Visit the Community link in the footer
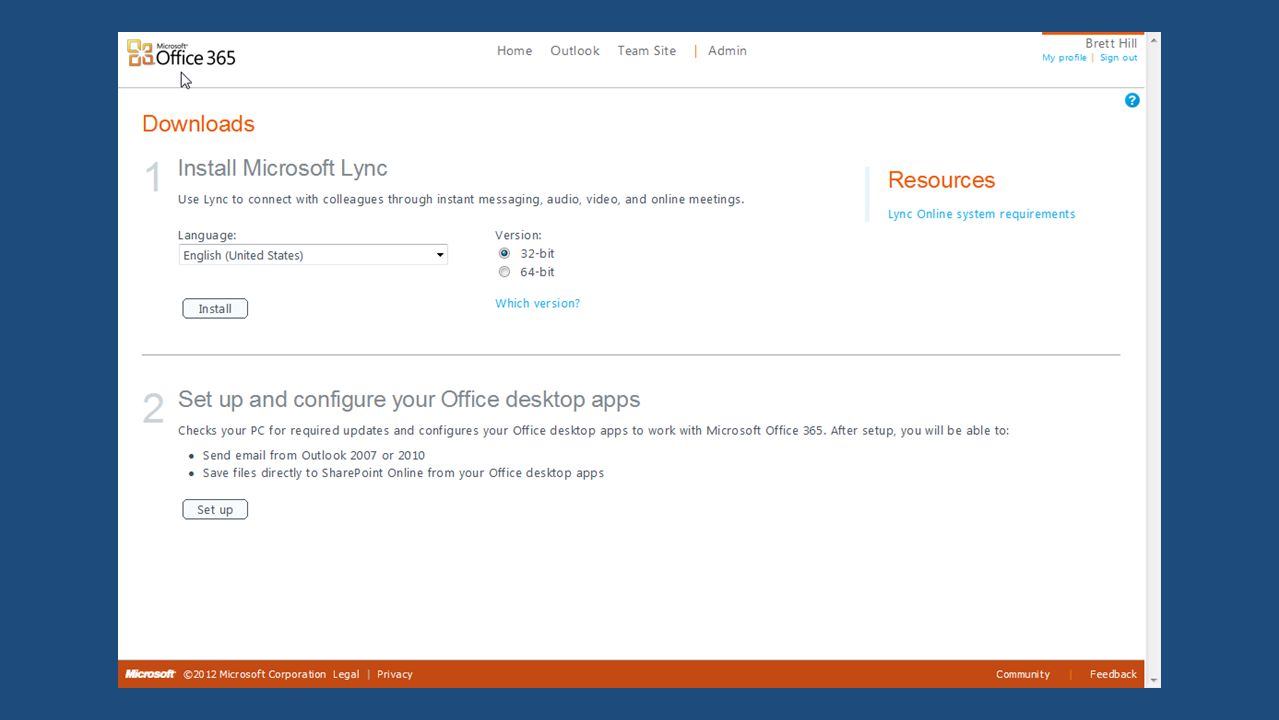Image resolution: width=1279 pixels, height=720 pixels. click(x=1023, y=674)
